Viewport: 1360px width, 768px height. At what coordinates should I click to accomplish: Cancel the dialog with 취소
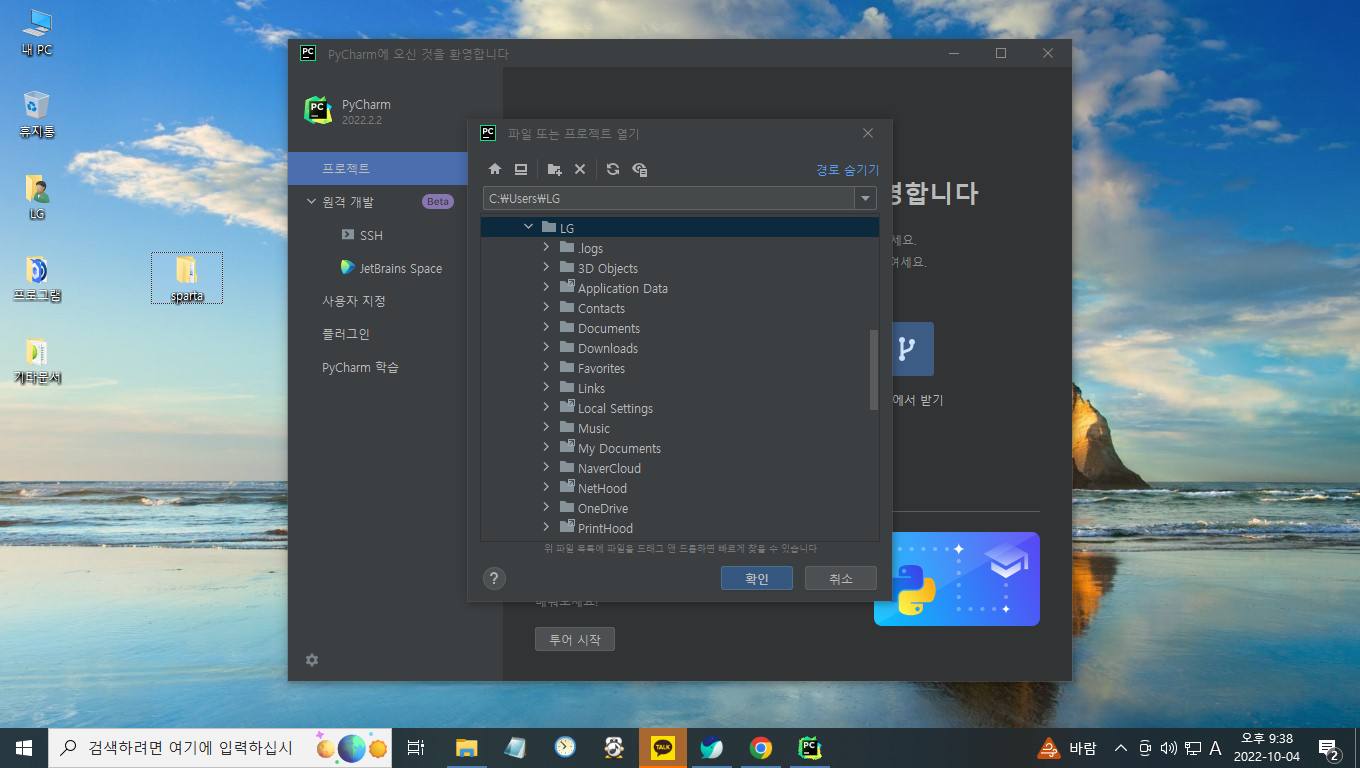(x=841, y=578)
